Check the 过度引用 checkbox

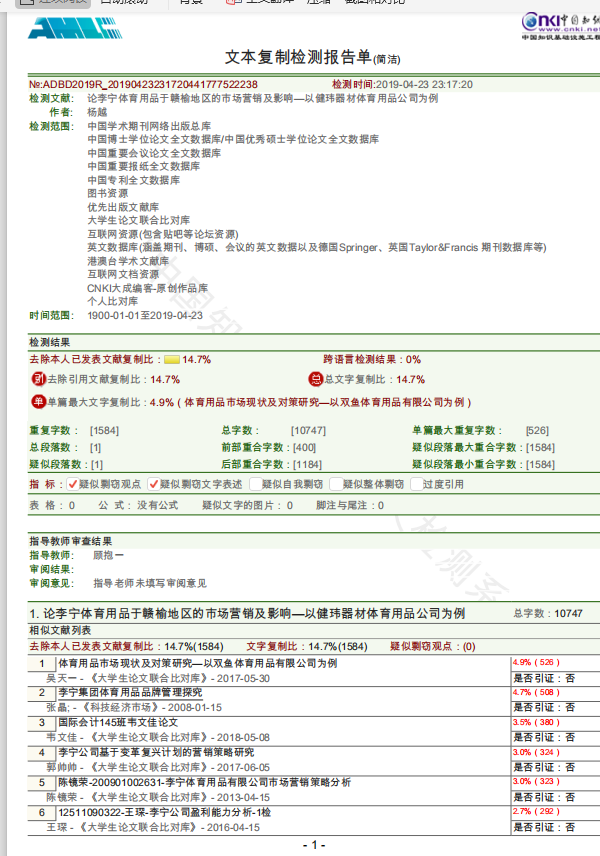417,484
